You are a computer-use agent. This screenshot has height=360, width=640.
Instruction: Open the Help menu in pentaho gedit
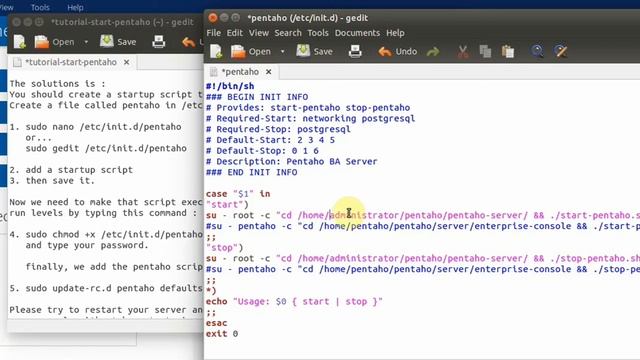click(395, 33)
